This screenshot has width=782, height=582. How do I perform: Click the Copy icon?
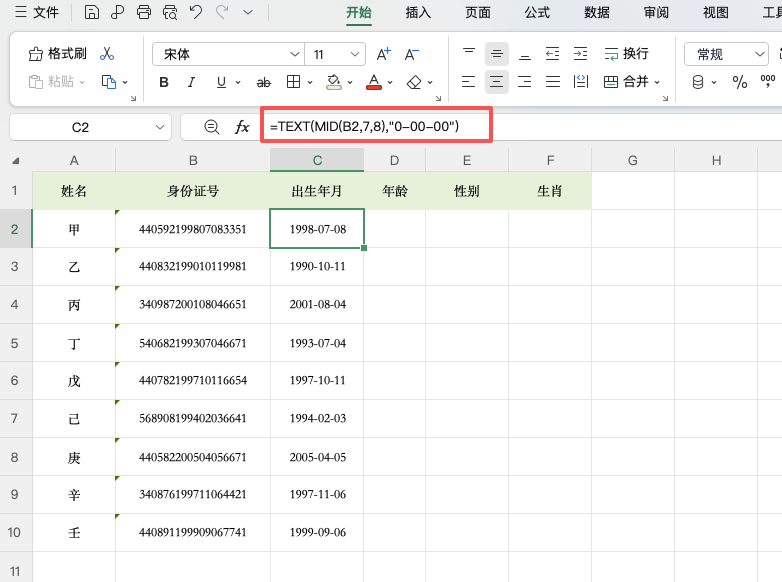109,81
